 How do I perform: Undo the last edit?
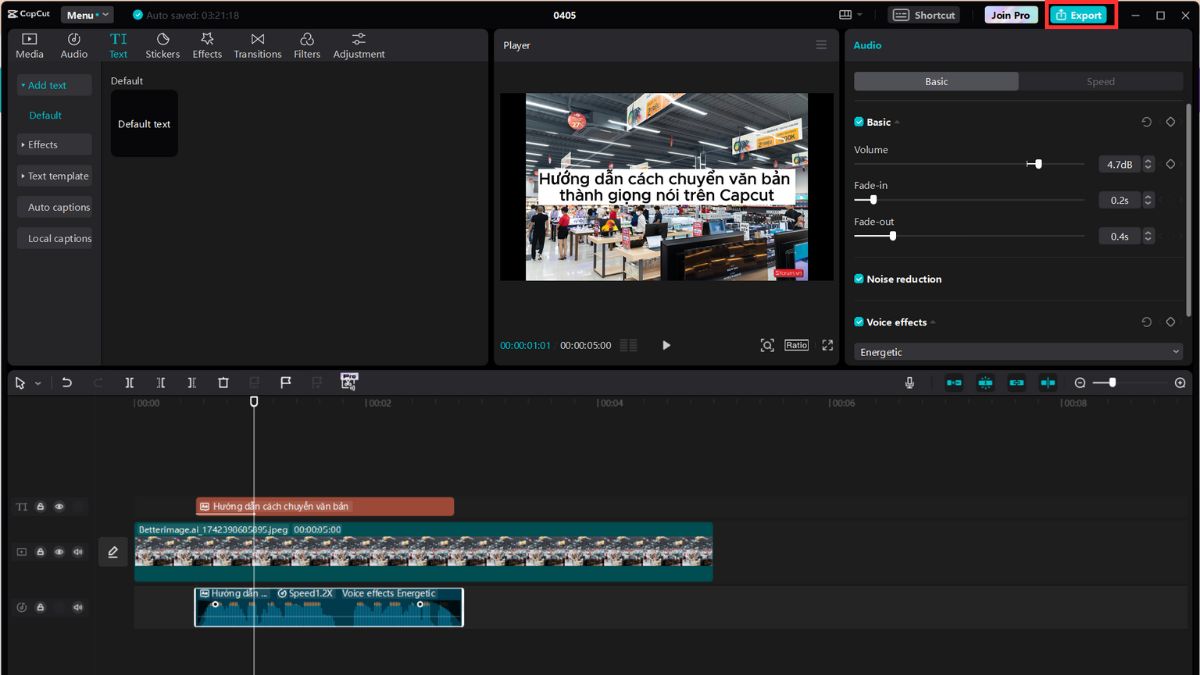coord(67,383)
